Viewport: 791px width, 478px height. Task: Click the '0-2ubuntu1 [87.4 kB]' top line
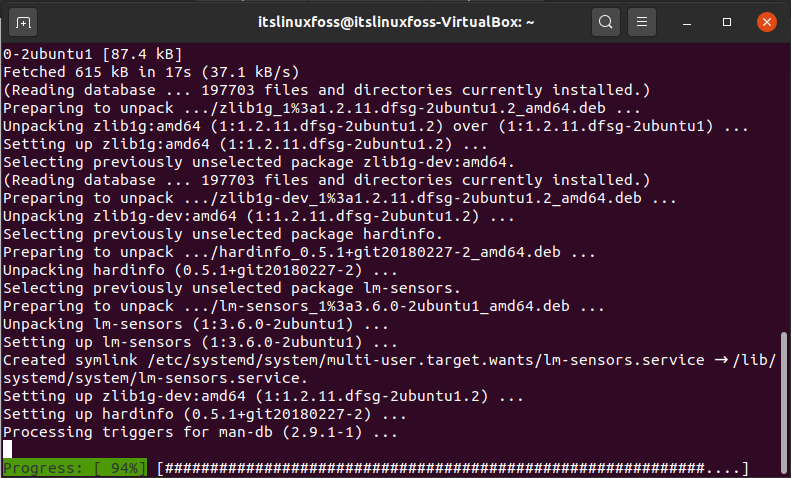click(93, 54)
